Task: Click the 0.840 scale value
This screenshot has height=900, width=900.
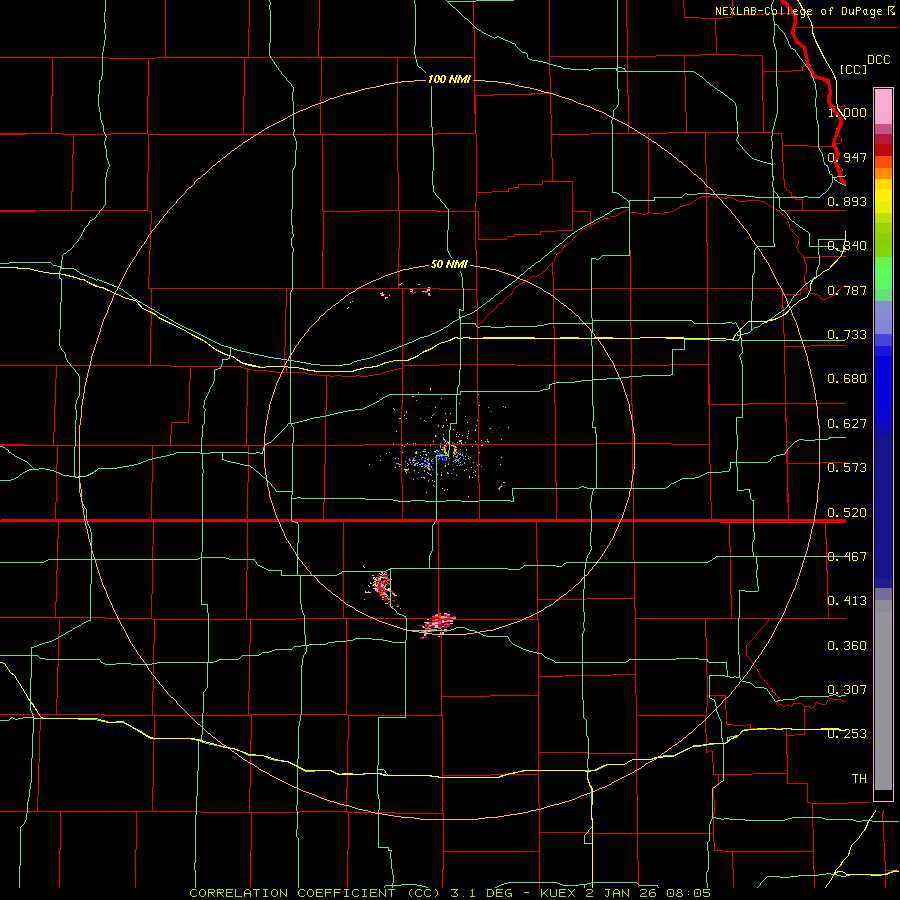Action: click(847, 246)
